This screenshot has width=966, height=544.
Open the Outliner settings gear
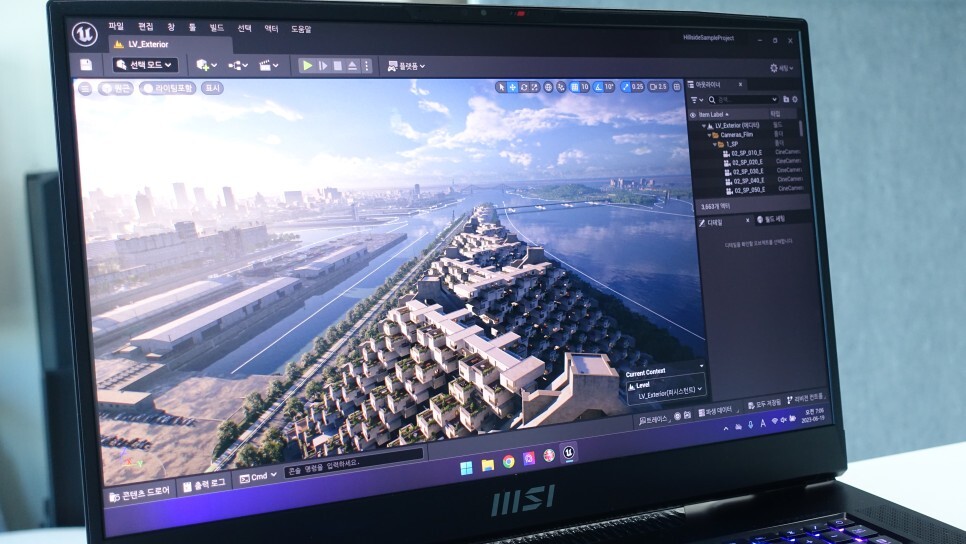click(795, 99)
